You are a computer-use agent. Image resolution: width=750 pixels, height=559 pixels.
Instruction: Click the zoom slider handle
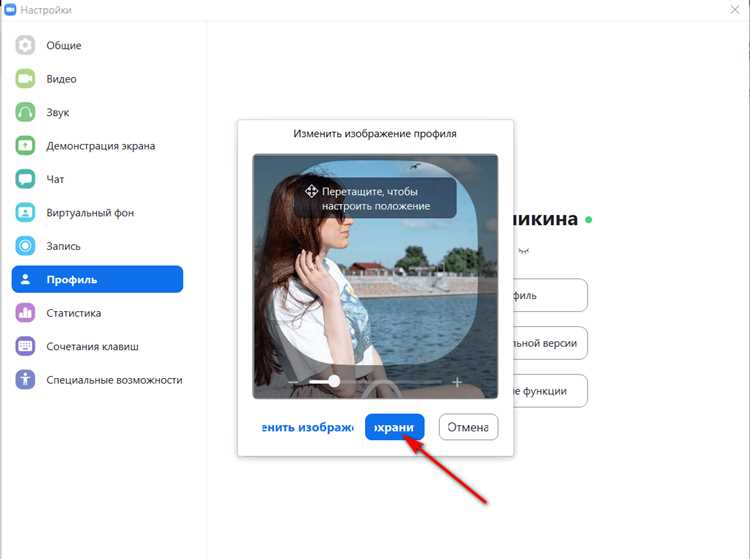click(x=334, y=381)
